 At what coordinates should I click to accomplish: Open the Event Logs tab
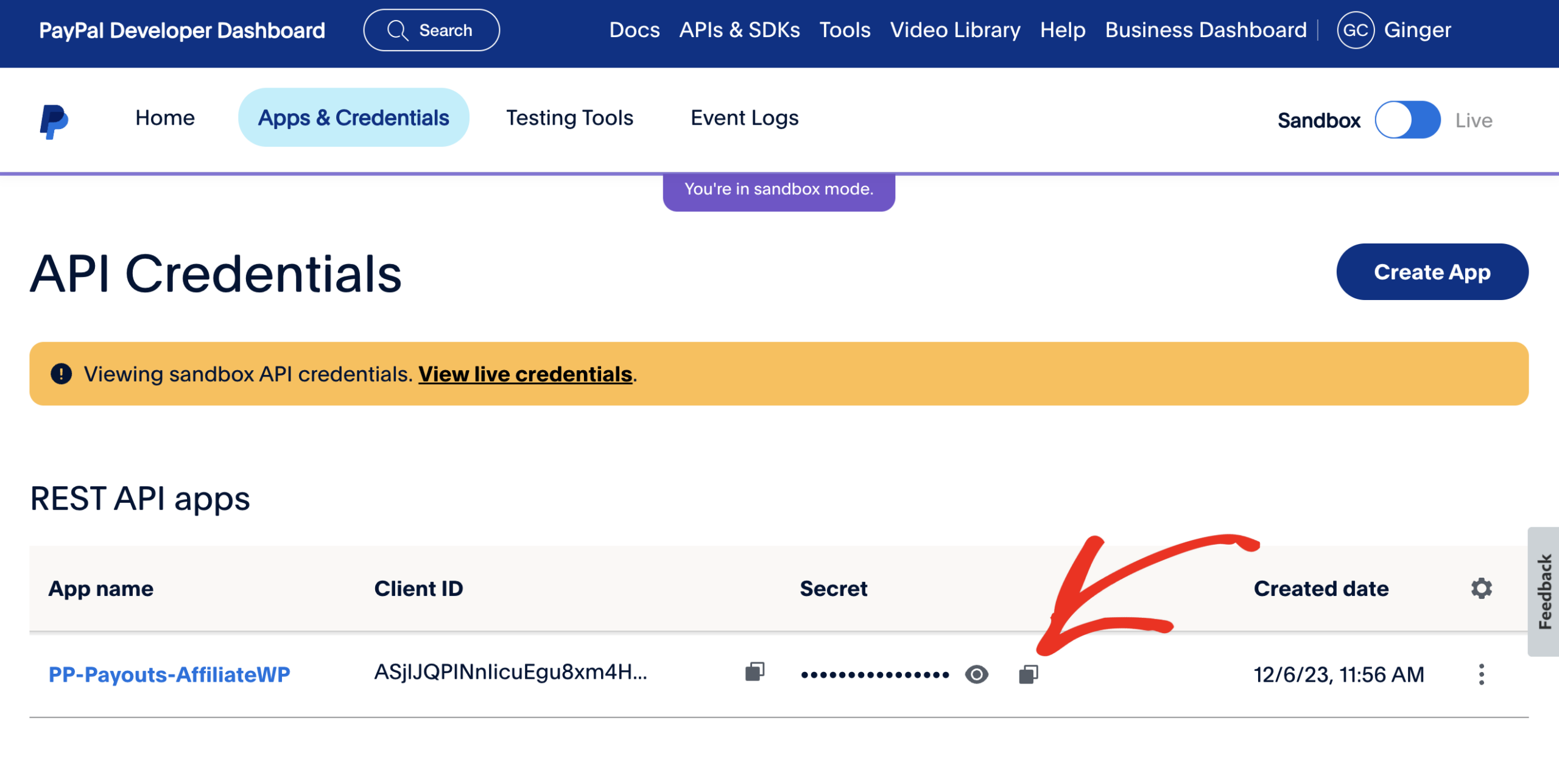coord(744,118)
